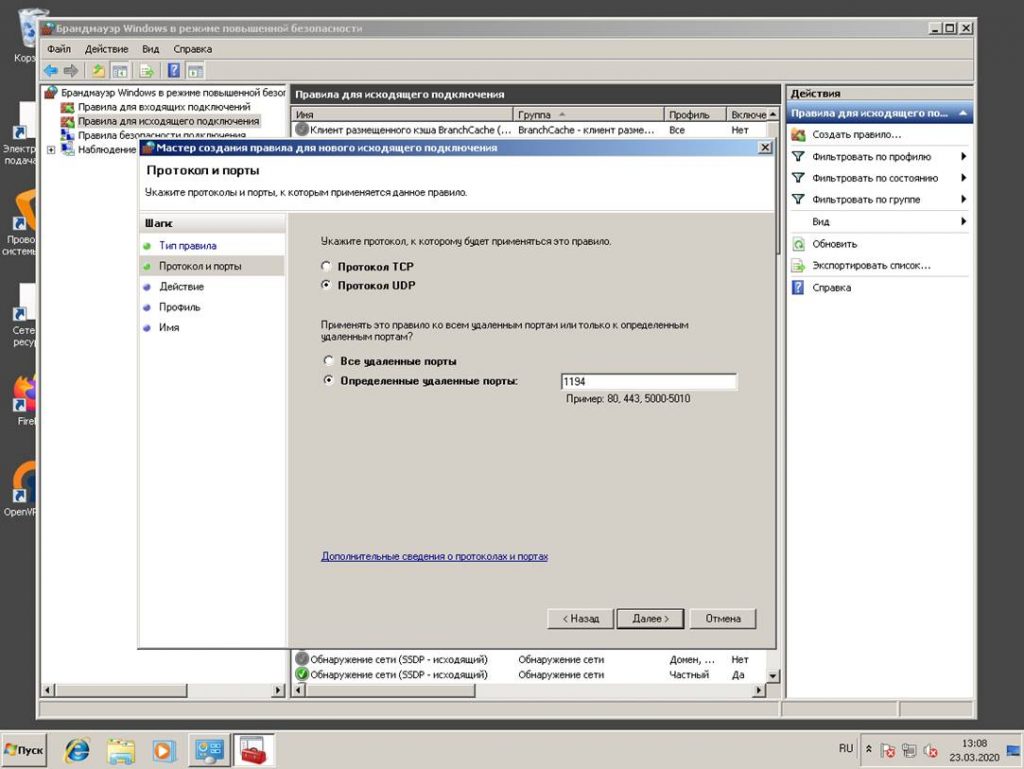Click Создать правило… action

(856, 134)
